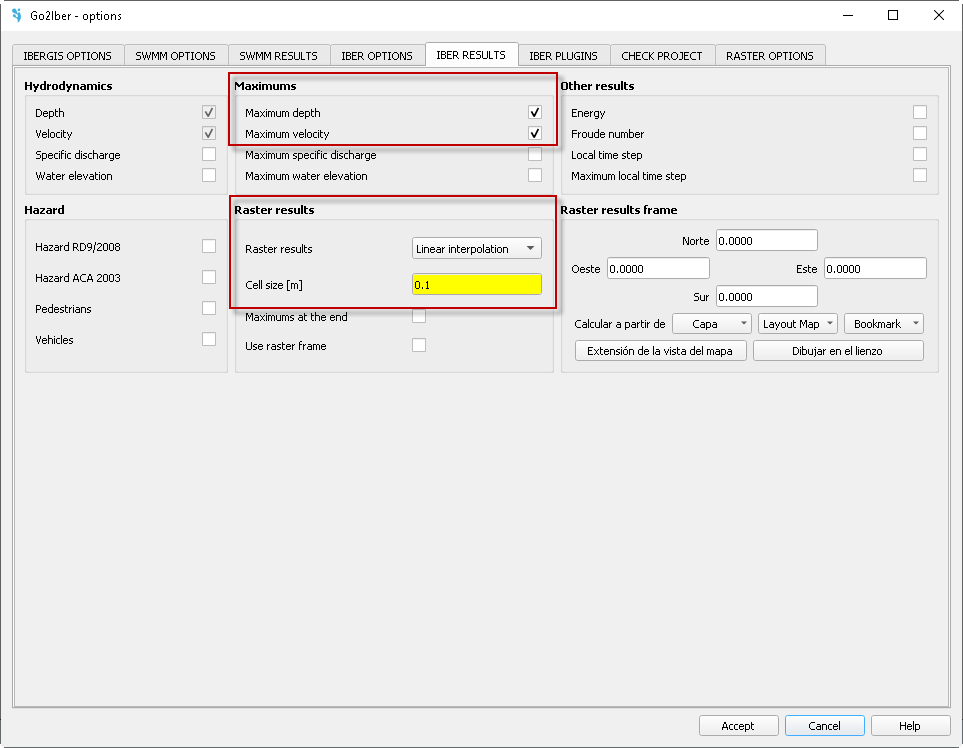This screenshot has width=963, height=748.
Task: Open the RASTER OPTIONS tab
Action: click(x=769, y=56)
